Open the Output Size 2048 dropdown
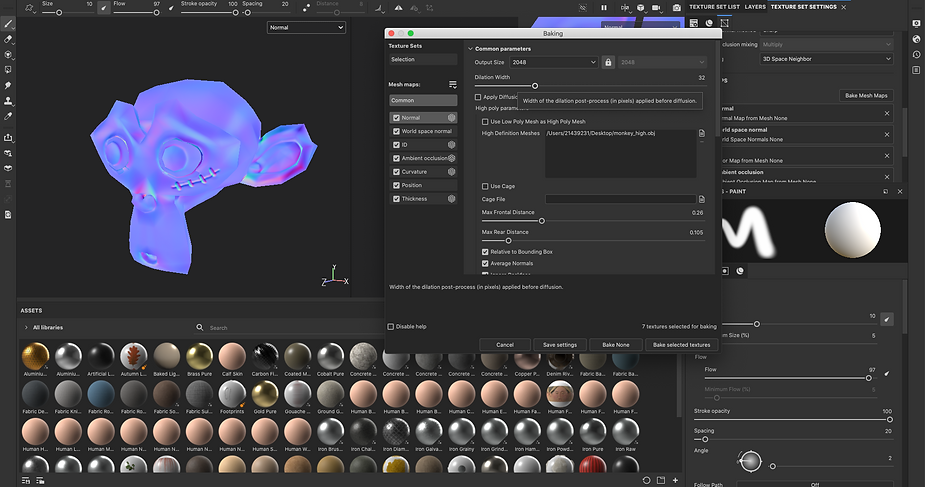 pyautogui.click(x=554, y=62)
